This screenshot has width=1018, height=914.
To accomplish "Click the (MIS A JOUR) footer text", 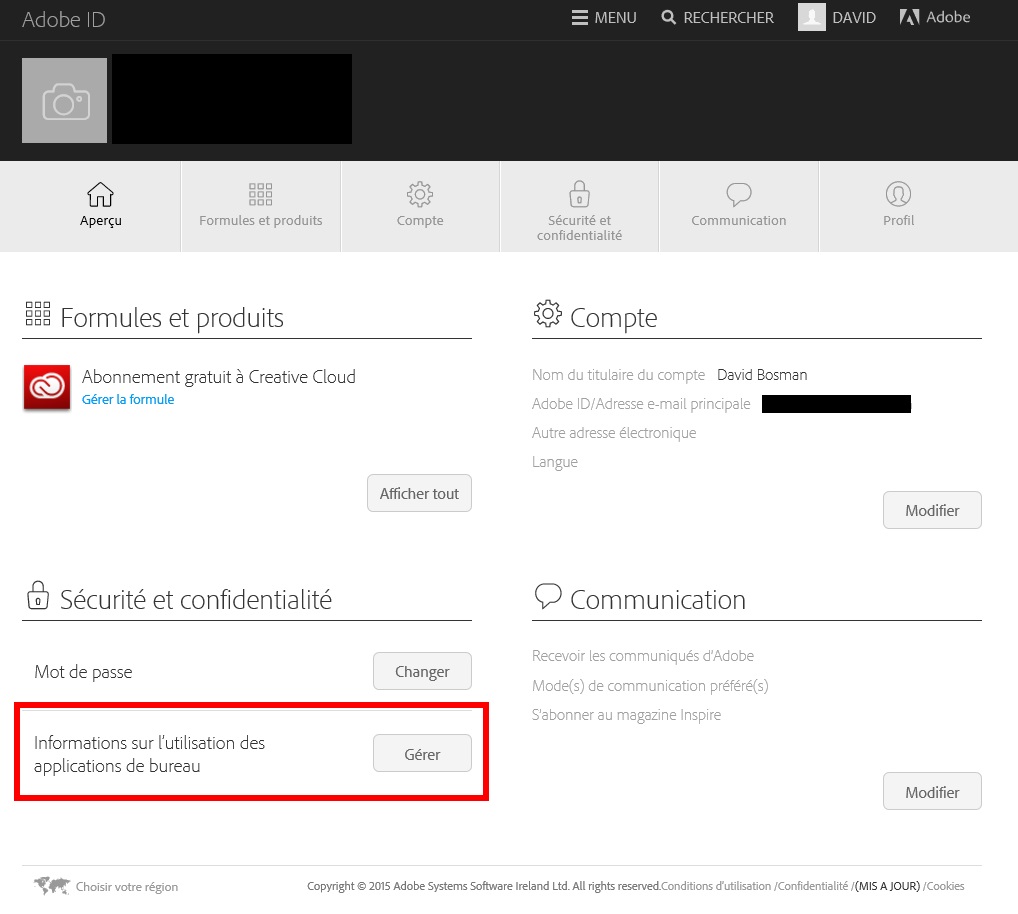I will click(x=888, y=886).
